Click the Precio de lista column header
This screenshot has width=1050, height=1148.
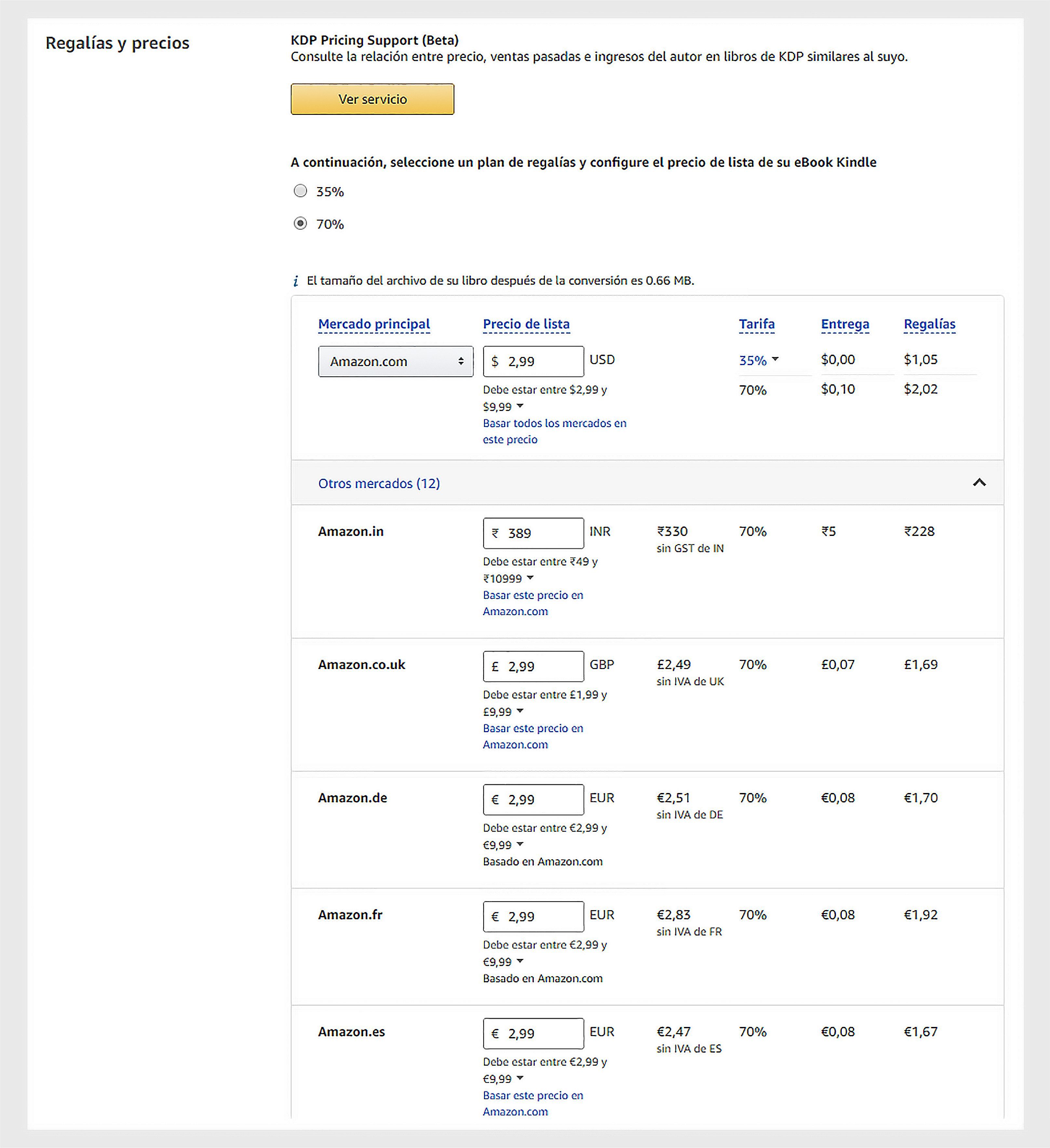coord(526,324)
